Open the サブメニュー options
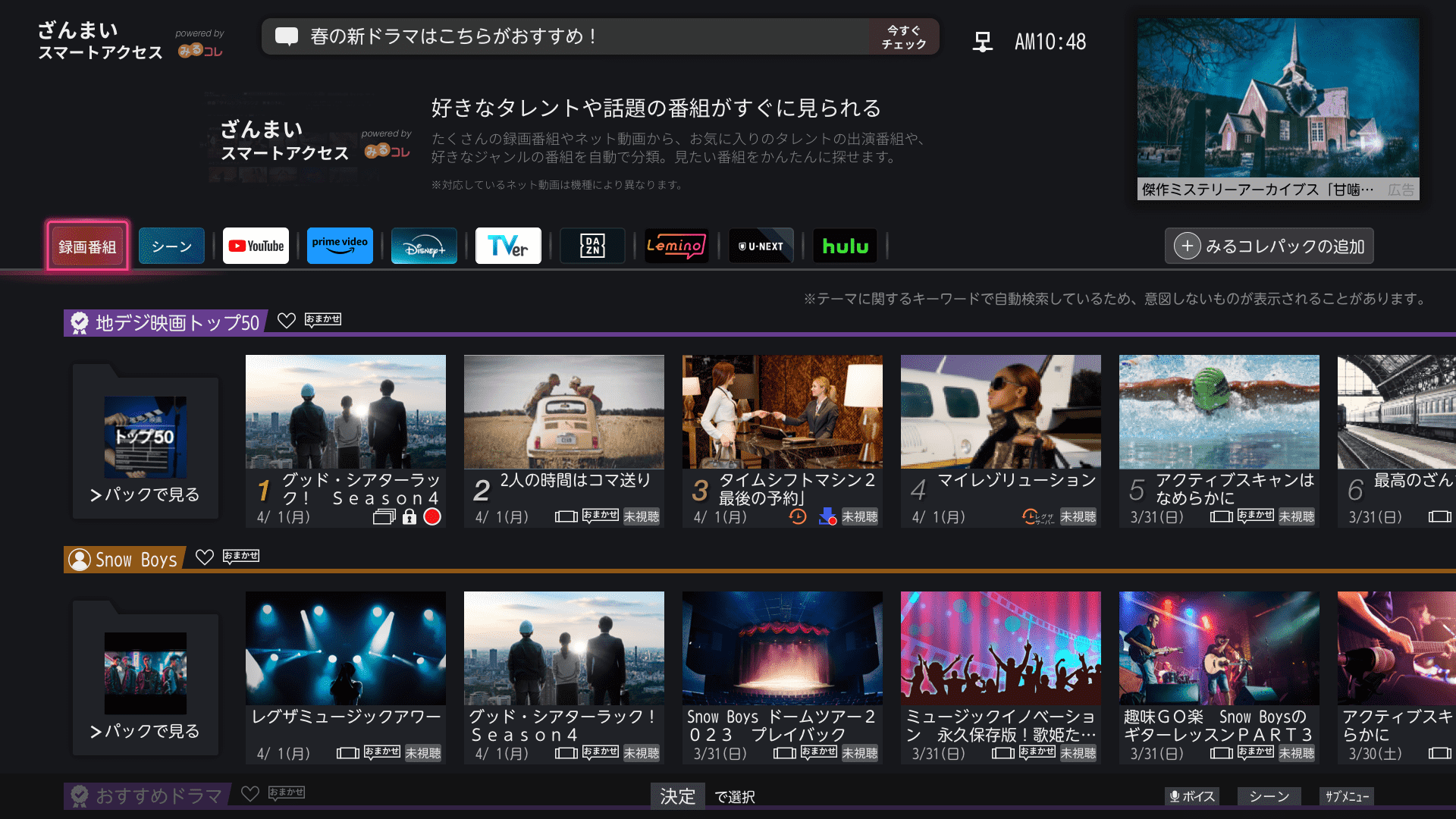The width and height of the screenshot is (1456, 819). point(1349,796)
